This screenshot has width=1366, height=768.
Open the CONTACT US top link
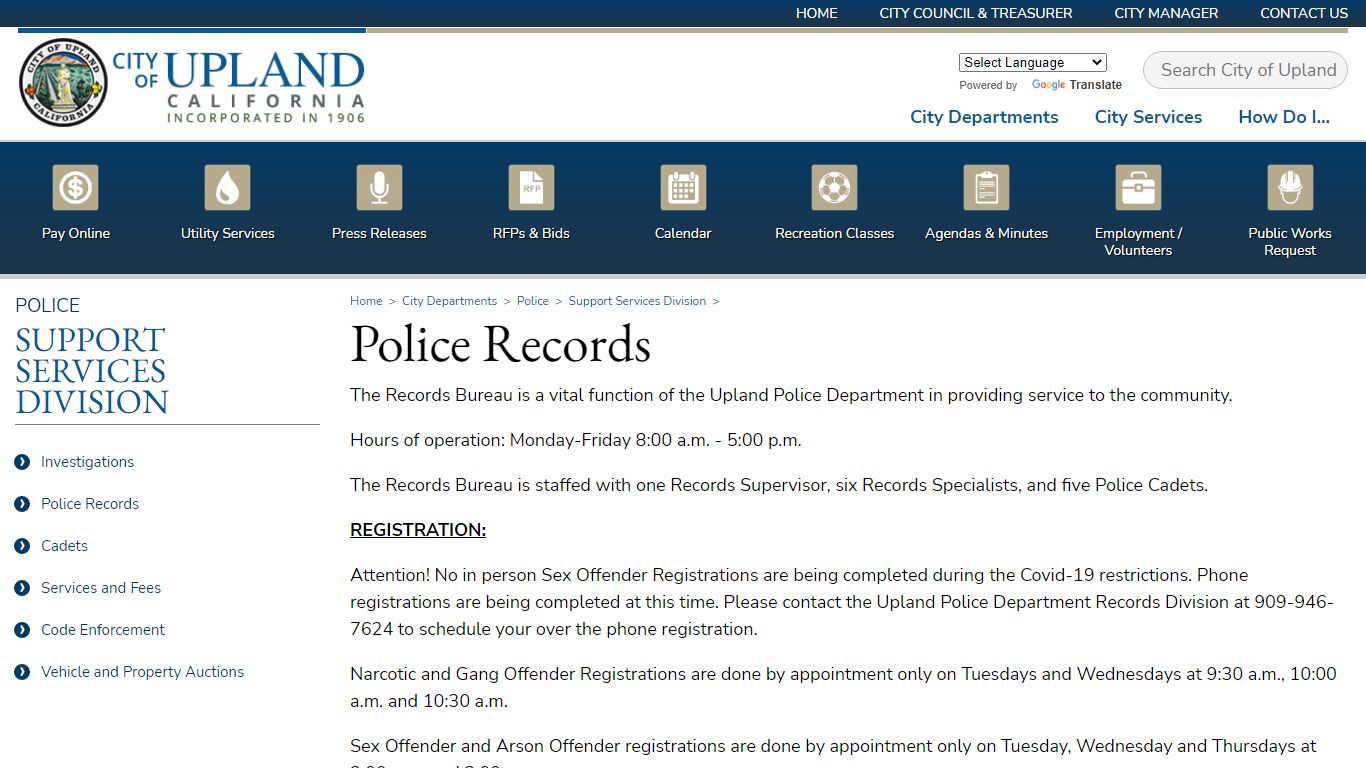(x=1304, y=13)
